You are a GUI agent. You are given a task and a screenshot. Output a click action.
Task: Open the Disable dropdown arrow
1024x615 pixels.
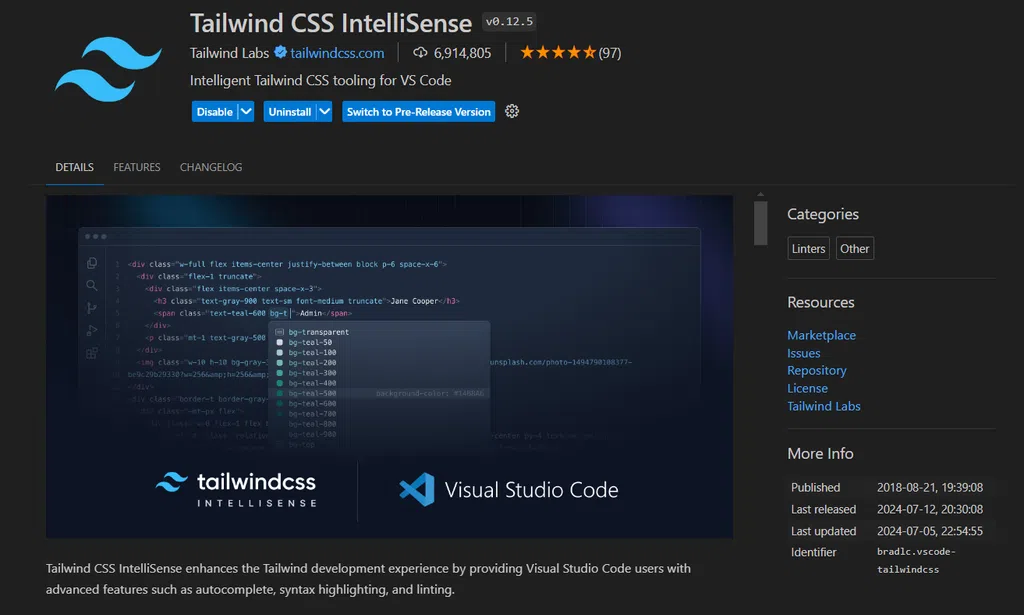(x=246, y=112)
